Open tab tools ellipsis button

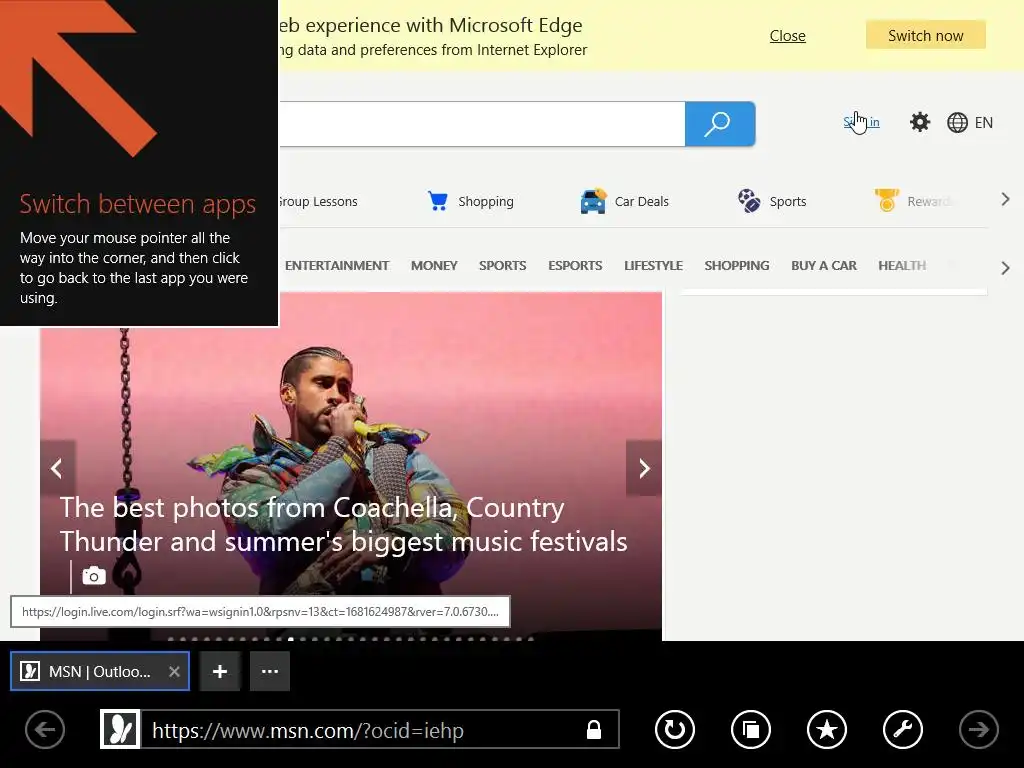pos(270,671)
